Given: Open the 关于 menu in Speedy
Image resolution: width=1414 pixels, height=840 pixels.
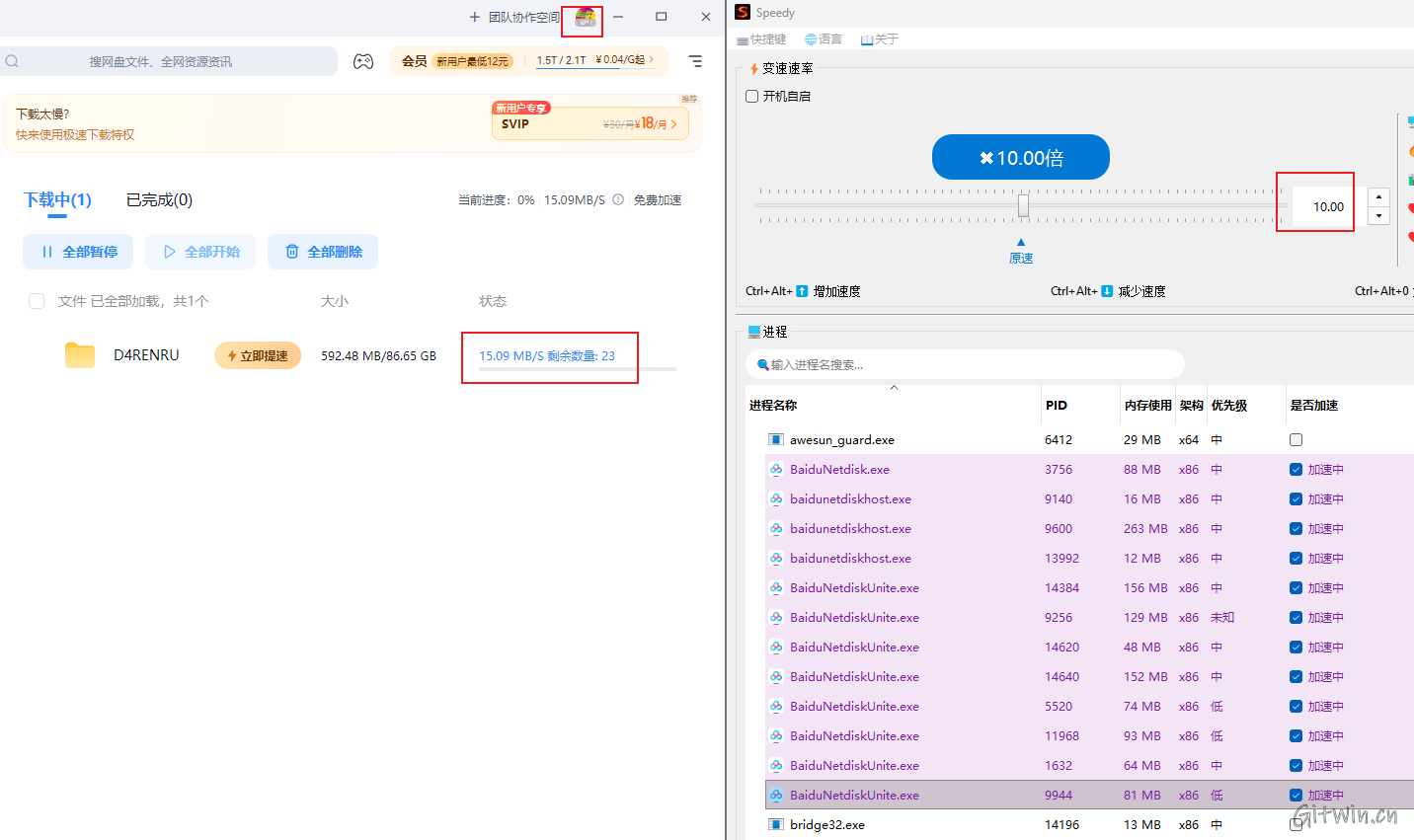Looking at the screenshot, I should [x=880, y=39].
